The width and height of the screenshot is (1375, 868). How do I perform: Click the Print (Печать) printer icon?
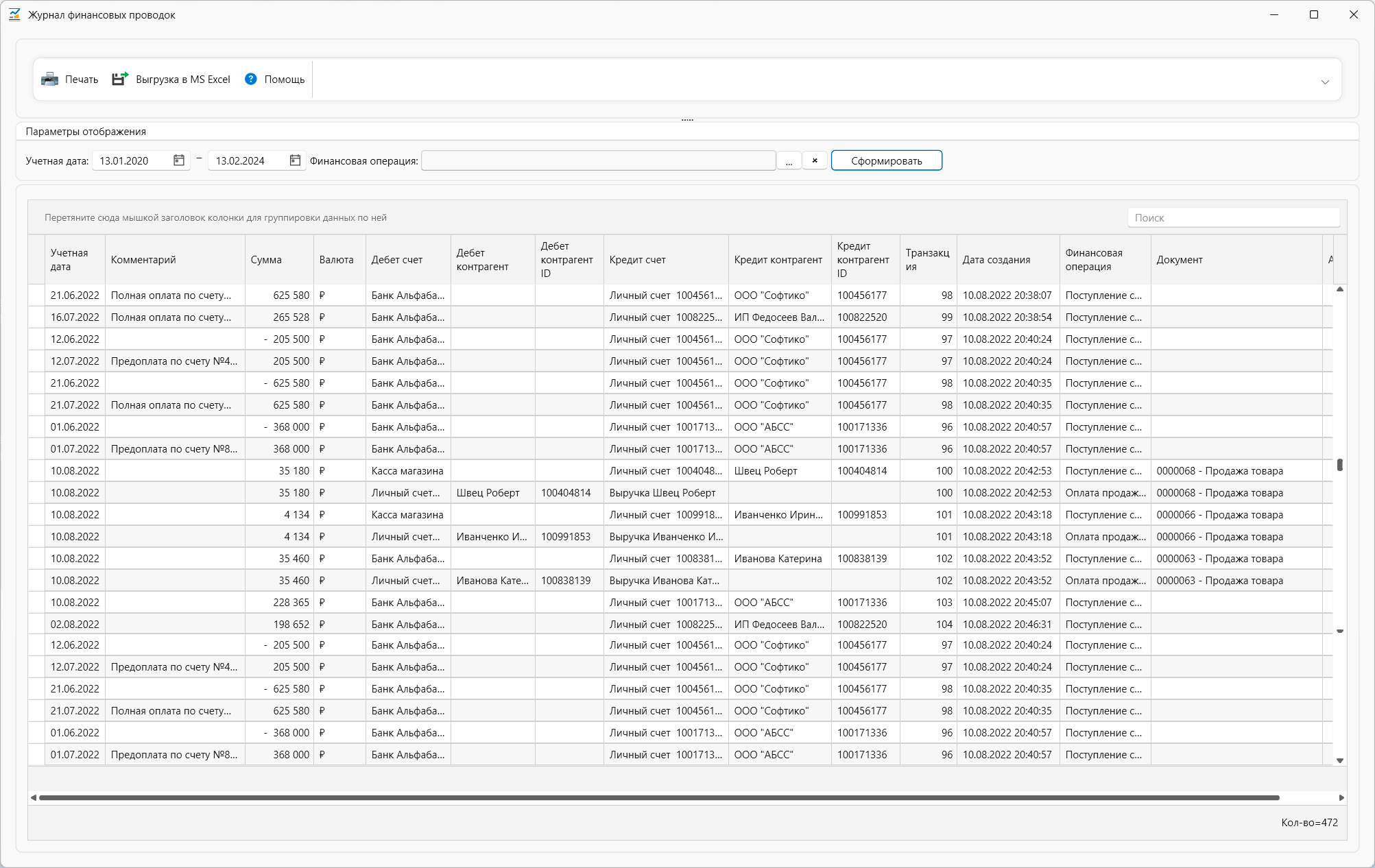tap(49, 80)
